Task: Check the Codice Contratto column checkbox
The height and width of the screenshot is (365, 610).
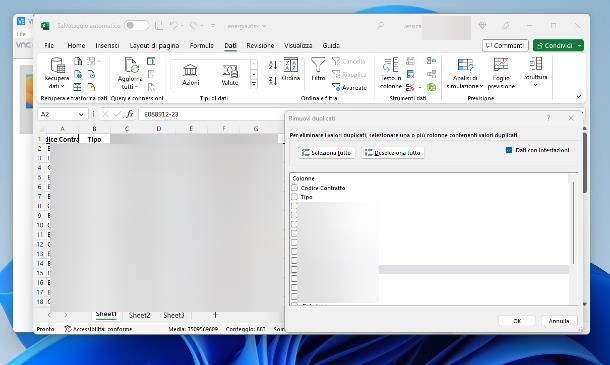Action: click(x=294, y=188)
